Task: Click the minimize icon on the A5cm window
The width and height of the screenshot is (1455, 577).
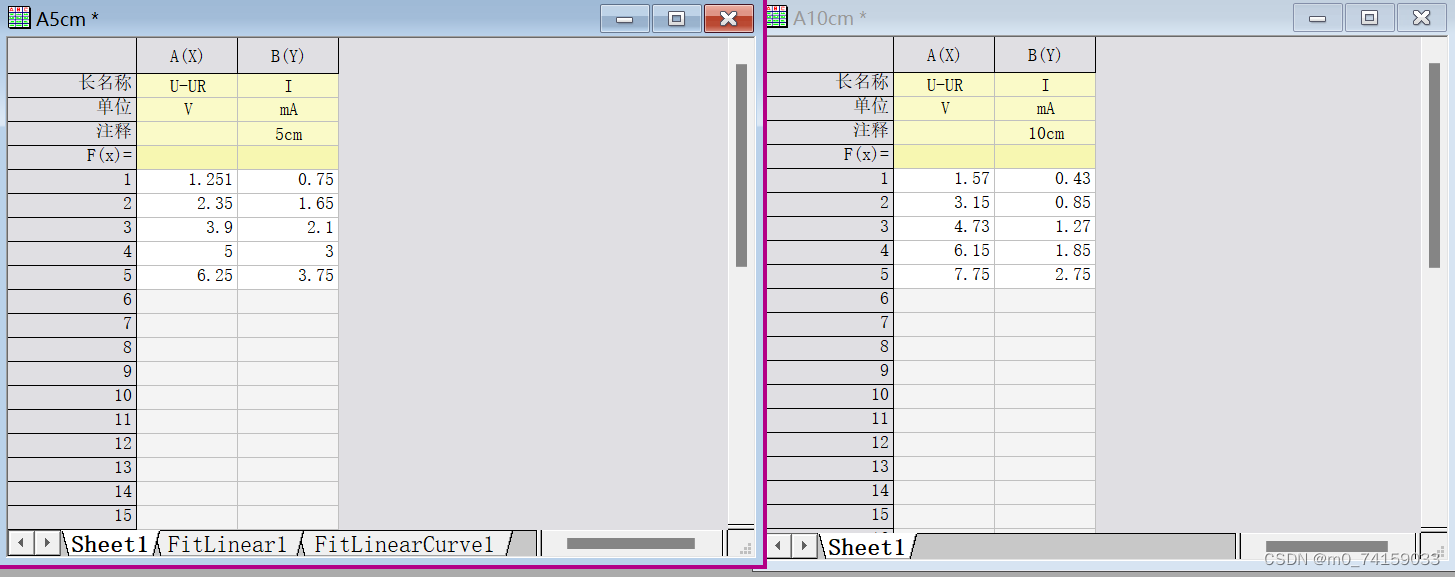Action: pos(623,17)
